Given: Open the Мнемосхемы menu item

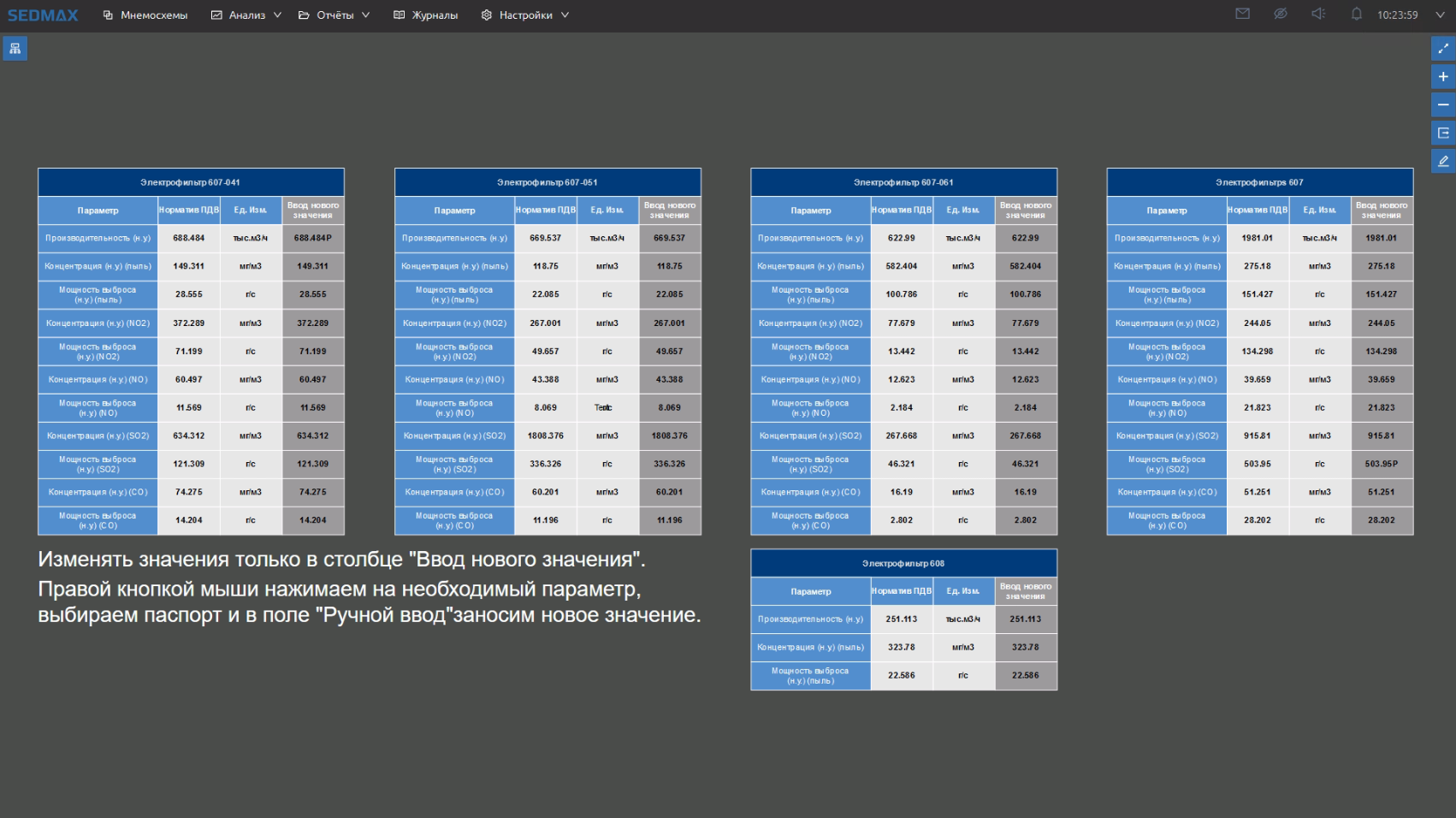Looking at the screenshot, I should [145, 15].
